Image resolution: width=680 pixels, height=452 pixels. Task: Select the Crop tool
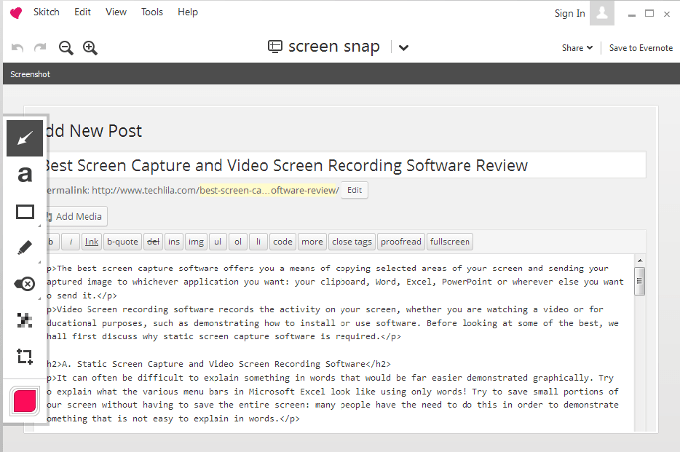pos(25,357)
